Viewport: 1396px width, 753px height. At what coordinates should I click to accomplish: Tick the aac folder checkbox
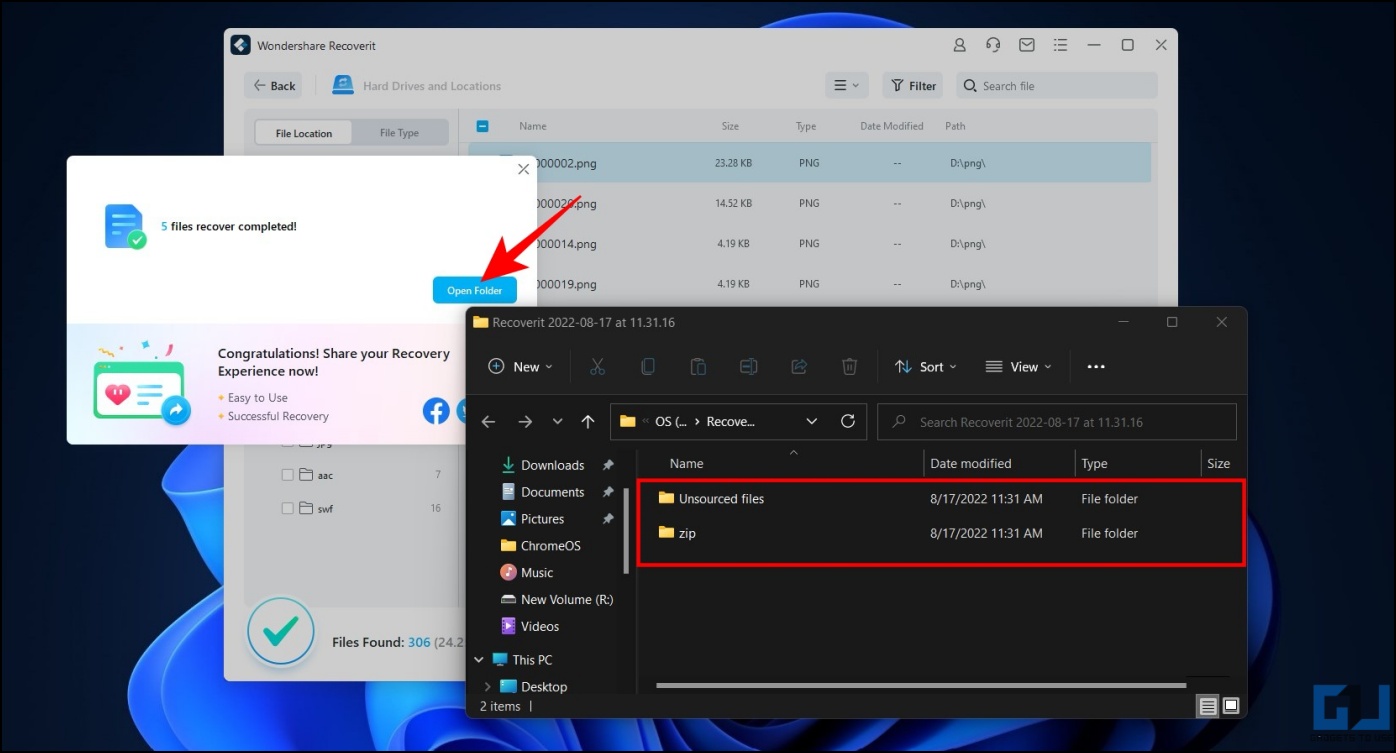click(288, 475)
